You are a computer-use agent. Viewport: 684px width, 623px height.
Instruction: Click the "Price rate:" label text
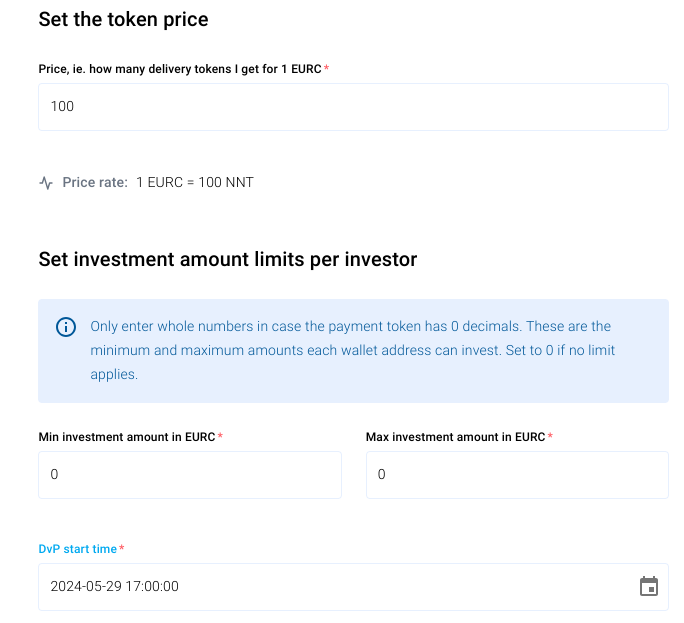click(x=95, y=183)
